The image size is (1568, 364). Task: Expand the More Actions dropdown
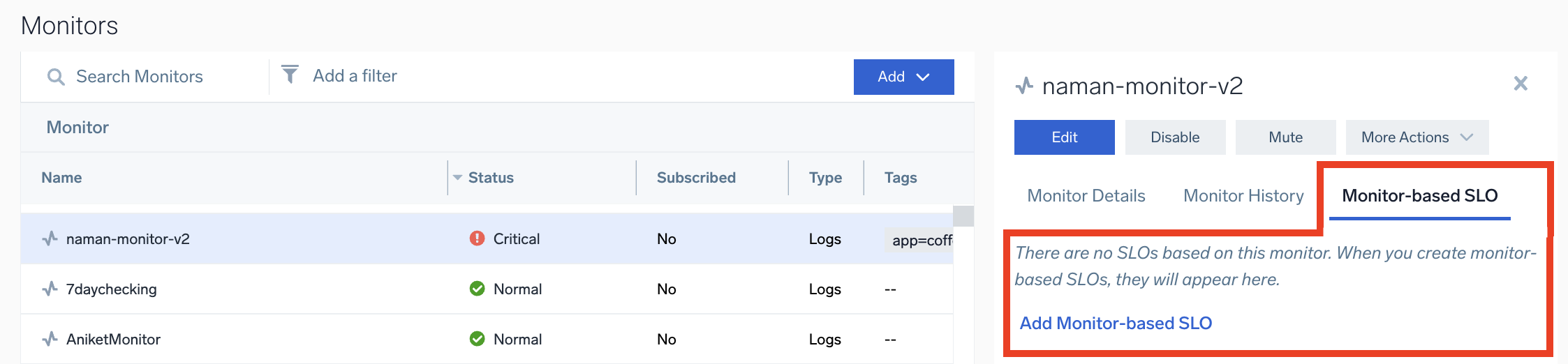coord(1417,137)
